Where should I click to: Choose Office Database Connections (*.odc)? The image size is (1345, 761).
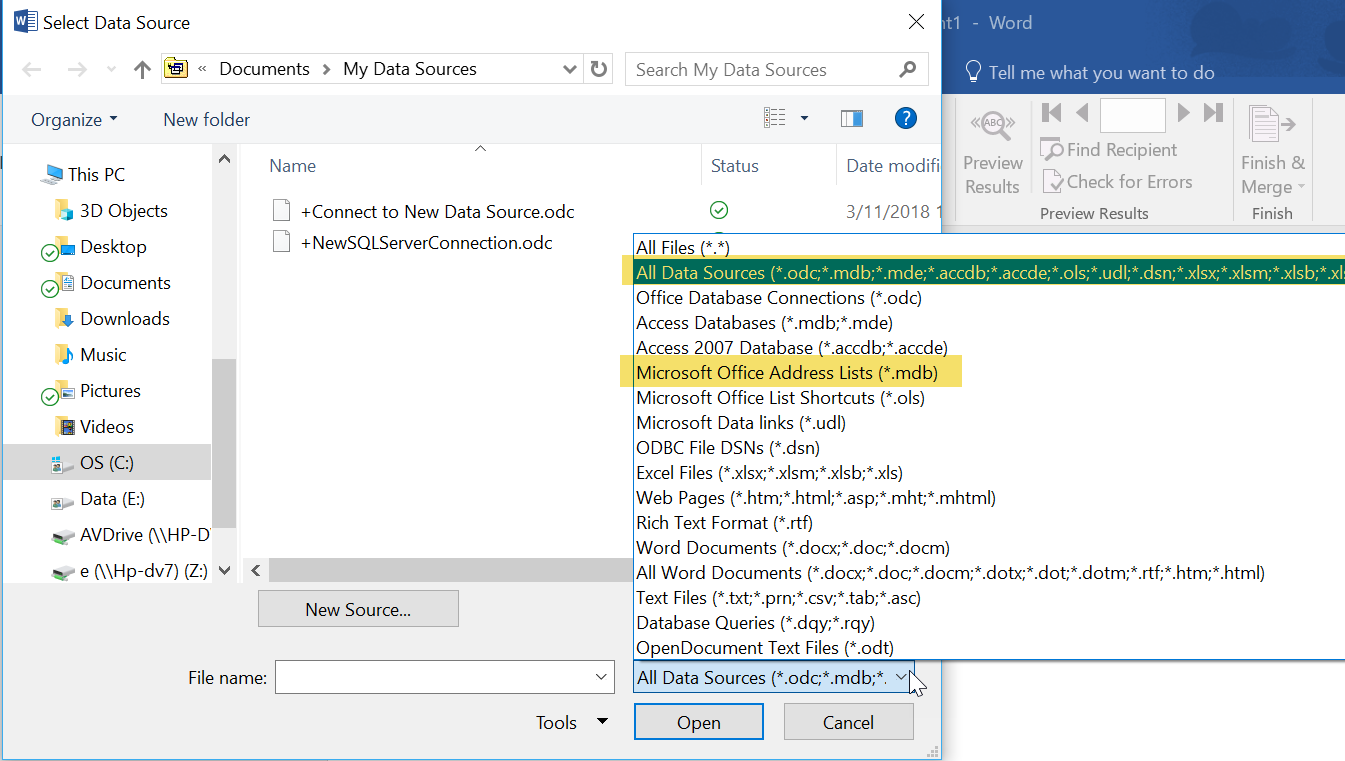(x=779, y=297)
